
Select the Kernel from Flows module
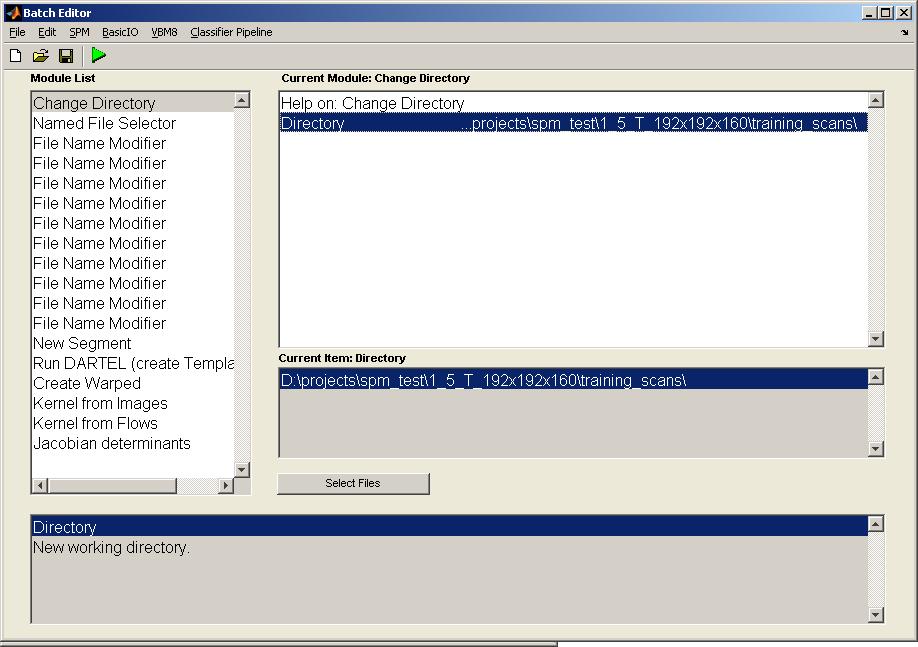click(x=133, y=423)
